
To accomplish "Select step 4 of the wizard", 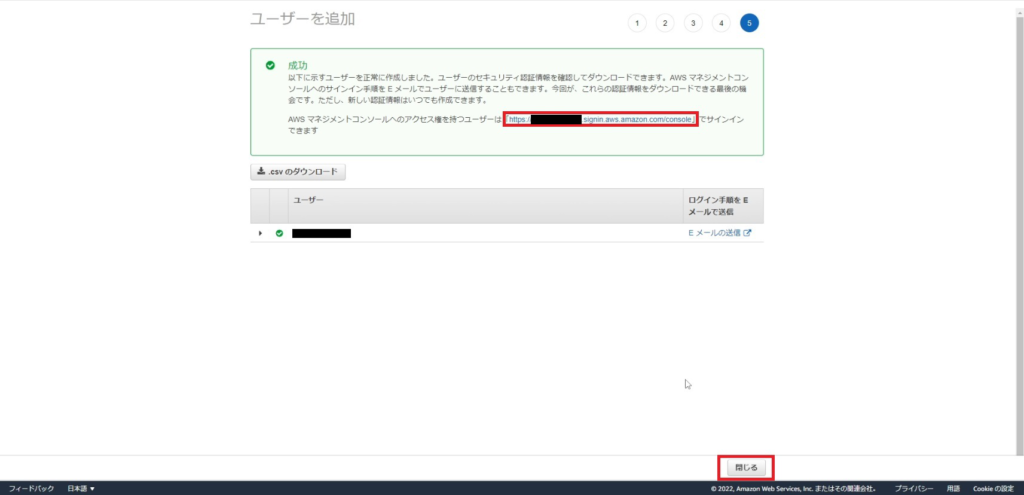I will (721, 23).
